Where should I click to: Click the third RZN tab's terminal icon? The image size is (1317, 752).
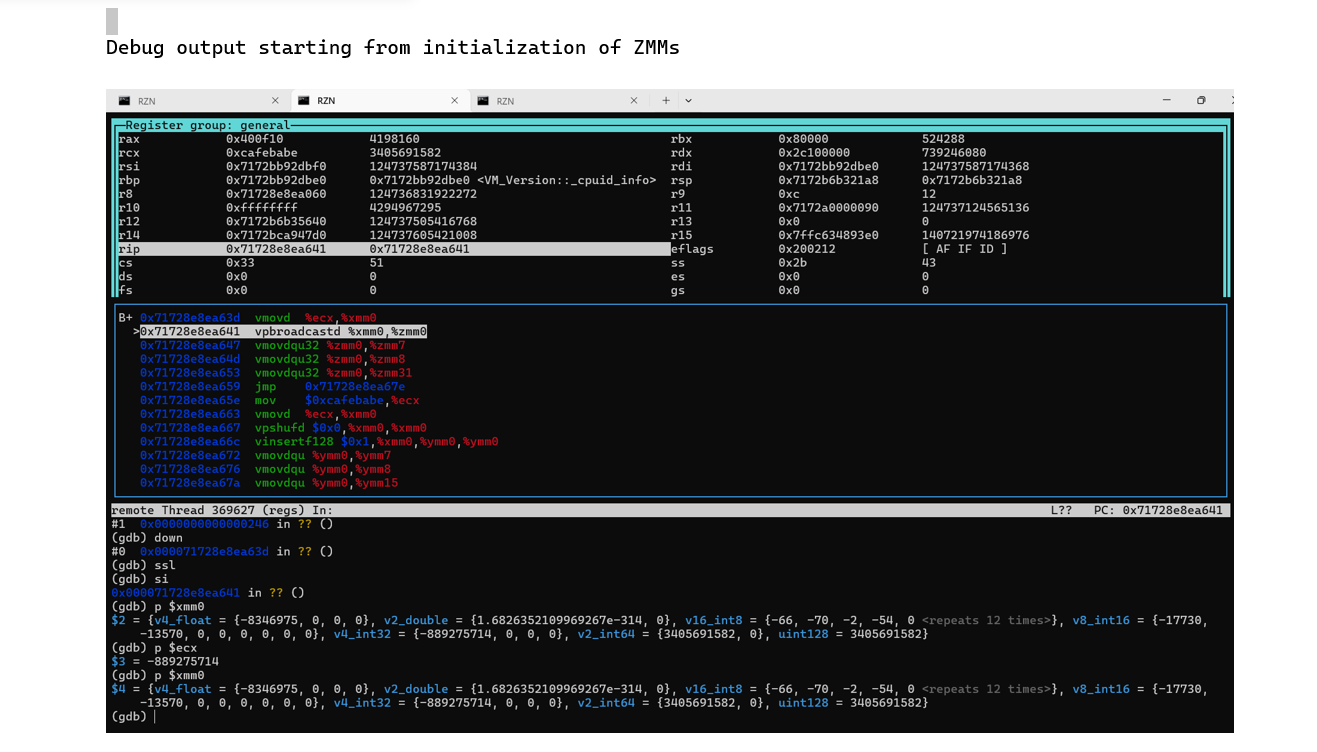point(483,101)
